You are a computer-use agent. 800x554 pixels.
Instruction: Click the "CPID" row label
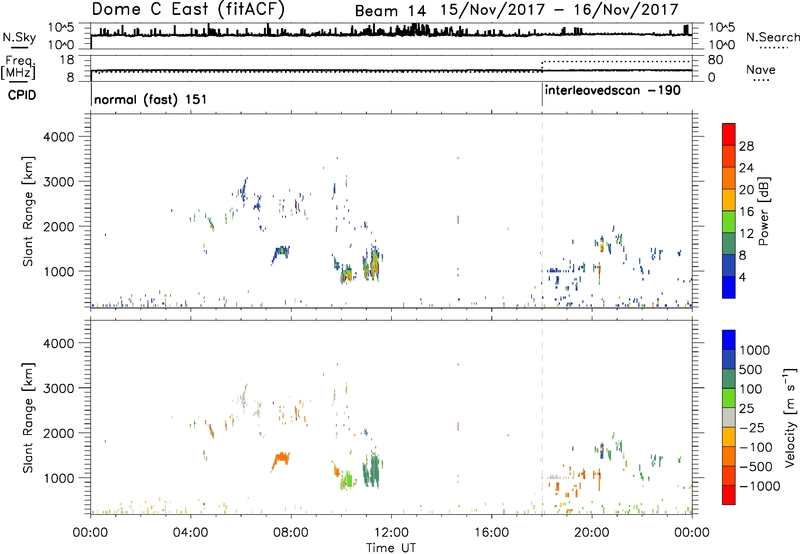pyautogui.click(x=22, y=95)
